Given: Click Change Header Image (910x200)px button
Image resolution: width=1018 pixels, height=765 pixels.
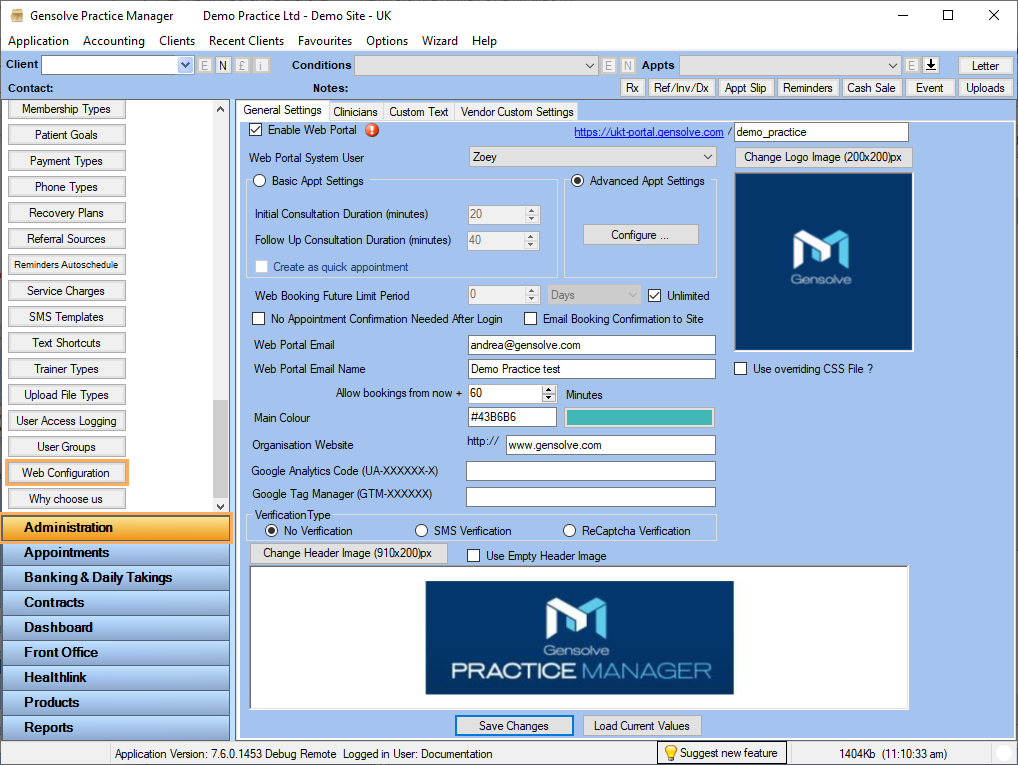Looking at the screenshot, I should [348, 553].
